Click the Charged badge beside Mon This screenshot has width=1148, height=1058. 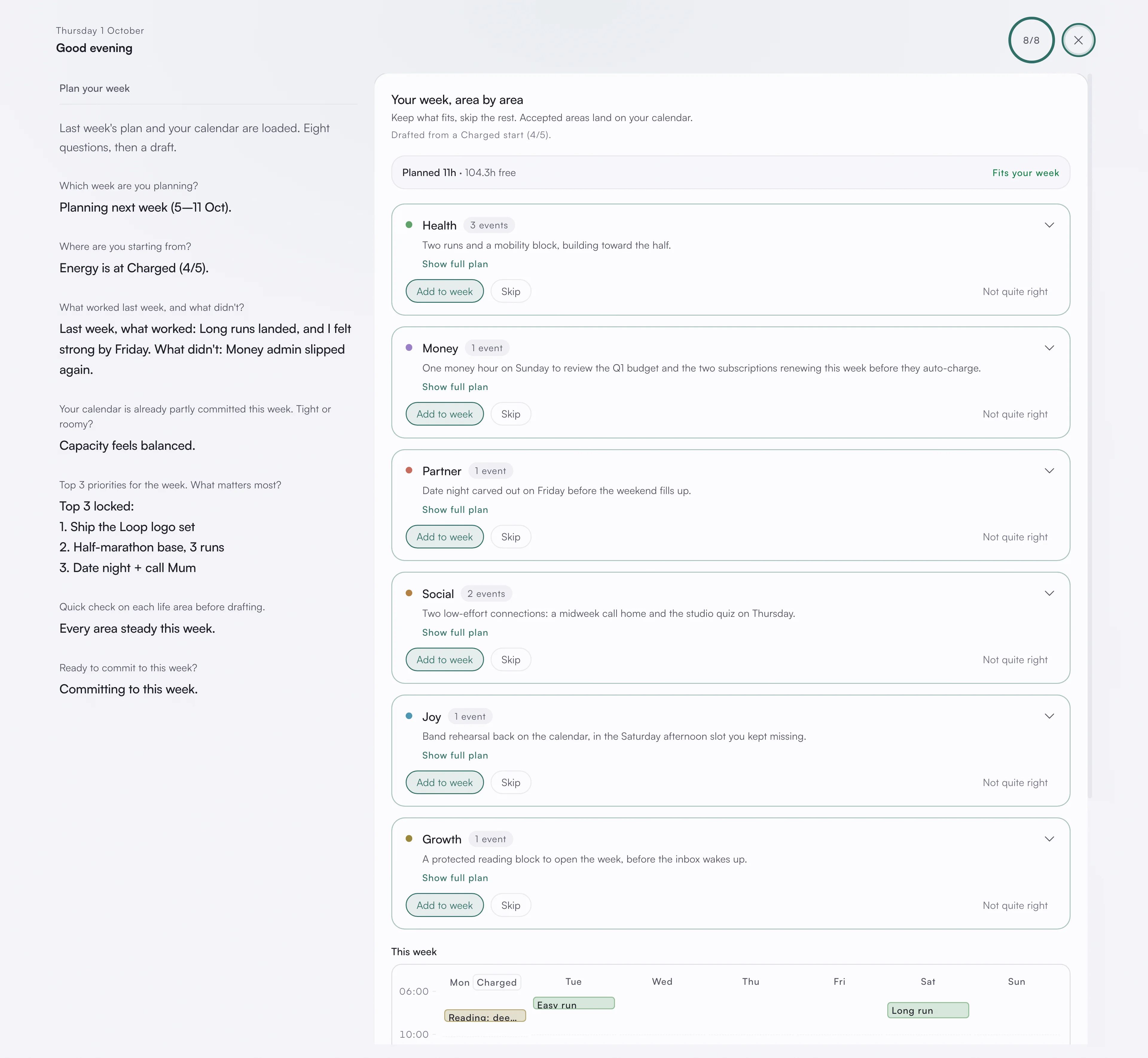(496, 982)
